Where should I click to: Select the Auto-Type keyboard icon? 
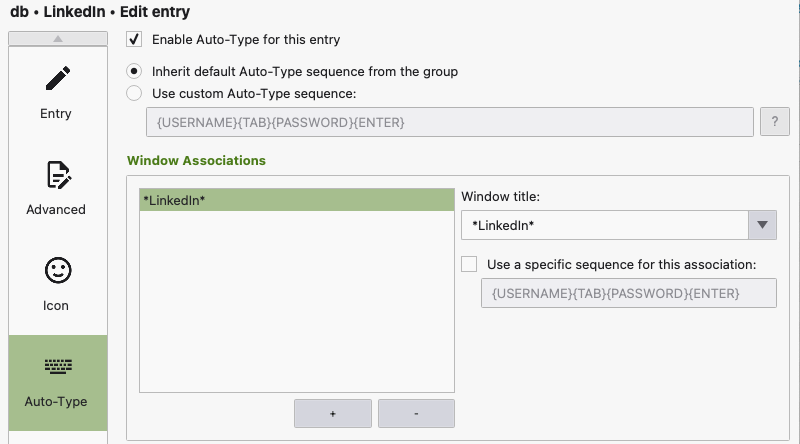[58, 366]
